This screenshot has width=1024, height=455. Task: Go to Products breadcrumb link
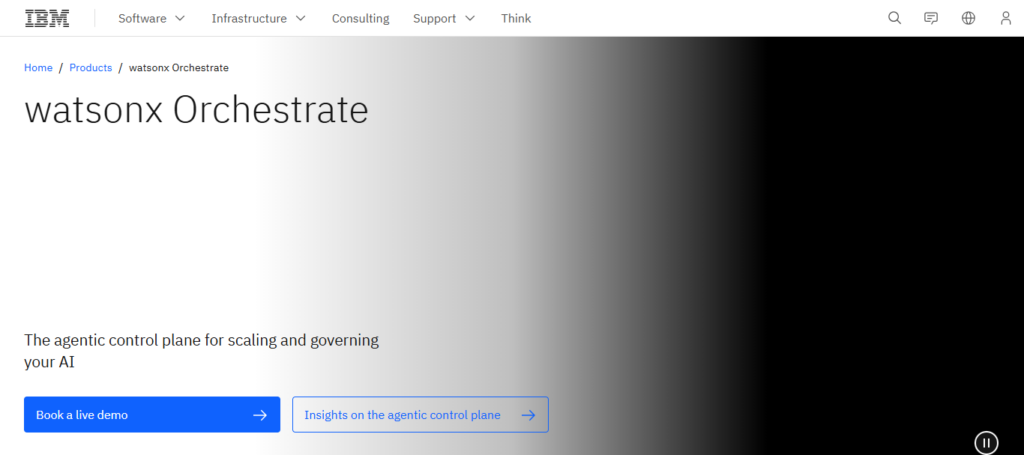91,68
